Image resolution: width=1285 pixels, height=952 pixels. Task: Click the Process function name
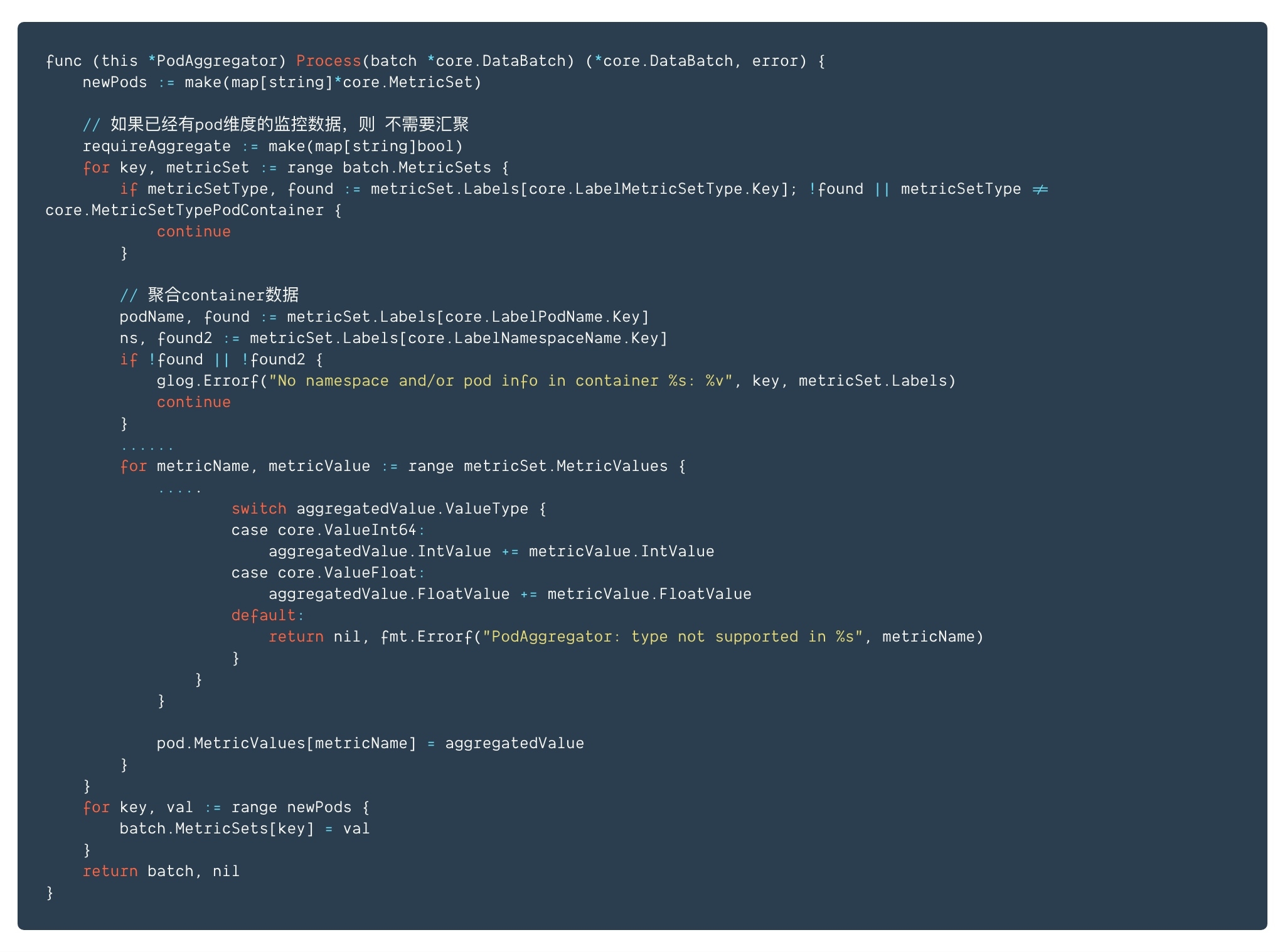[x=328, y=61]
